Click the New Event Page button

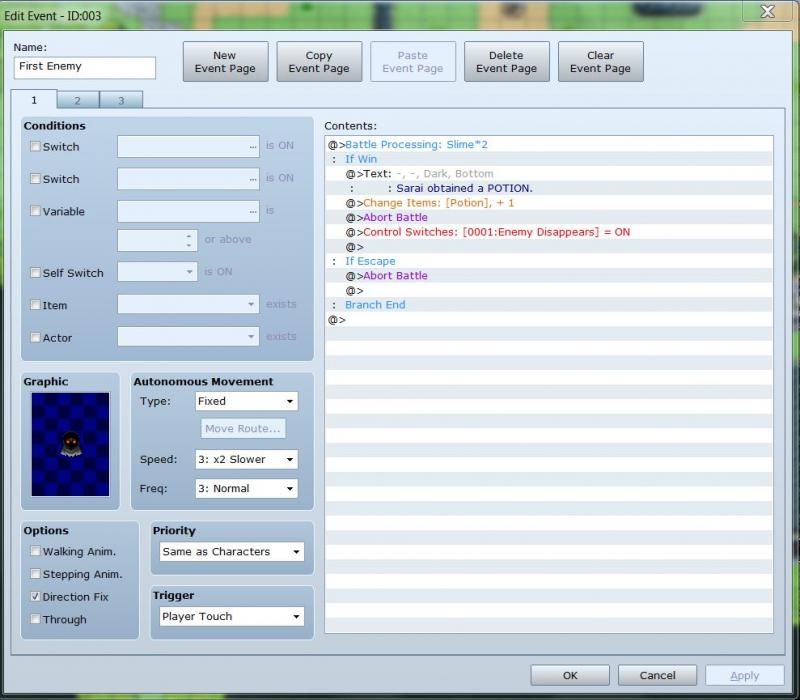click(225, 62)
